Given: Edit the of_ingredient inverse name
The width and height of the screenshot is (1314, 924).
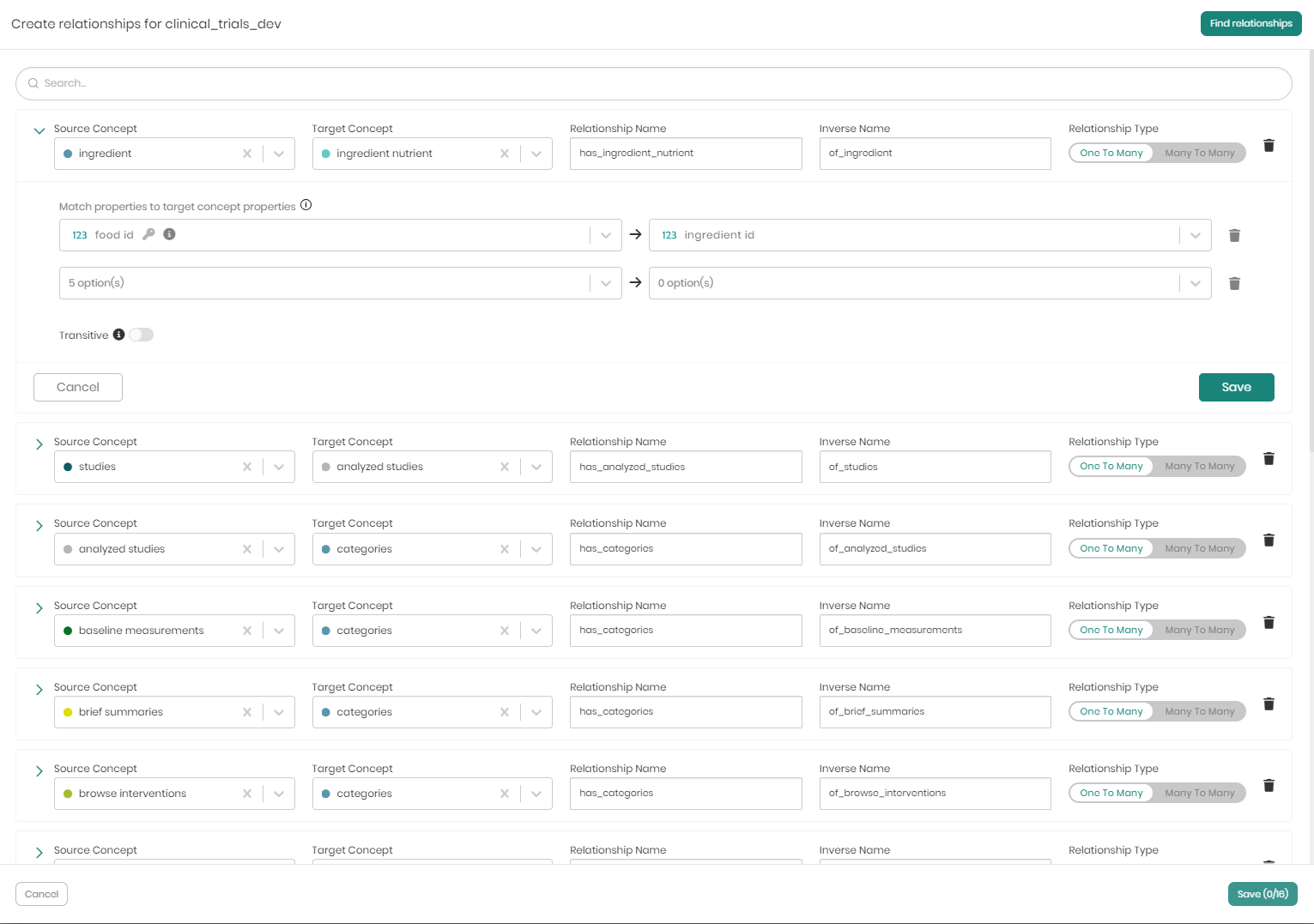Looking at the screenshot, I should 935,154.
